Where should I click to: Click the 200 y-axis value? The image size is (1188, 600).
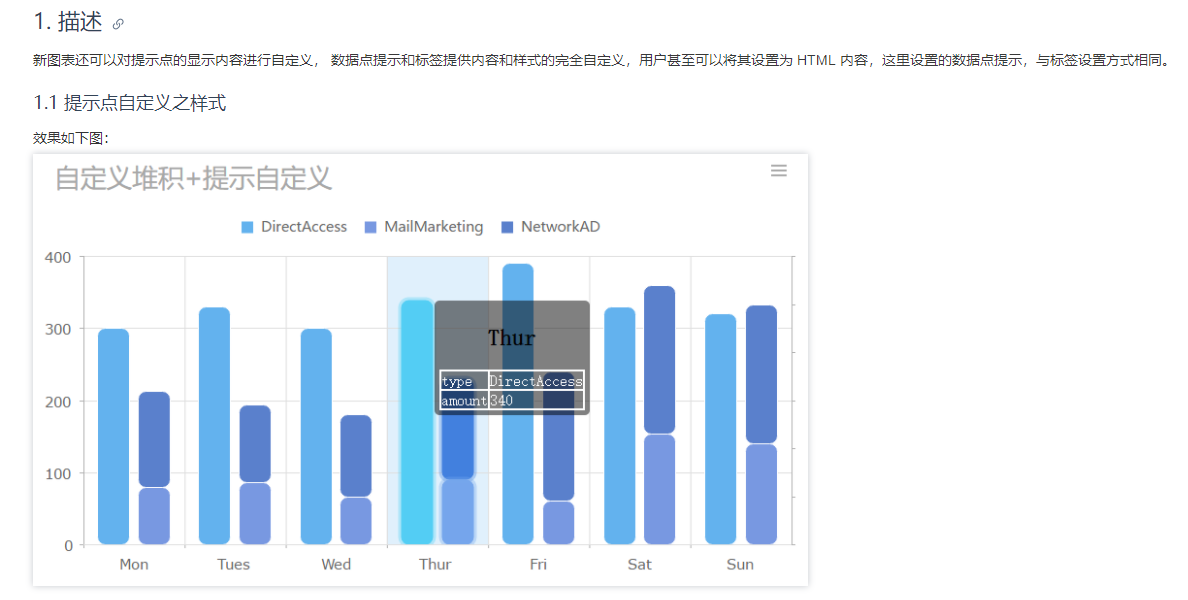click(x=58, y=402)
